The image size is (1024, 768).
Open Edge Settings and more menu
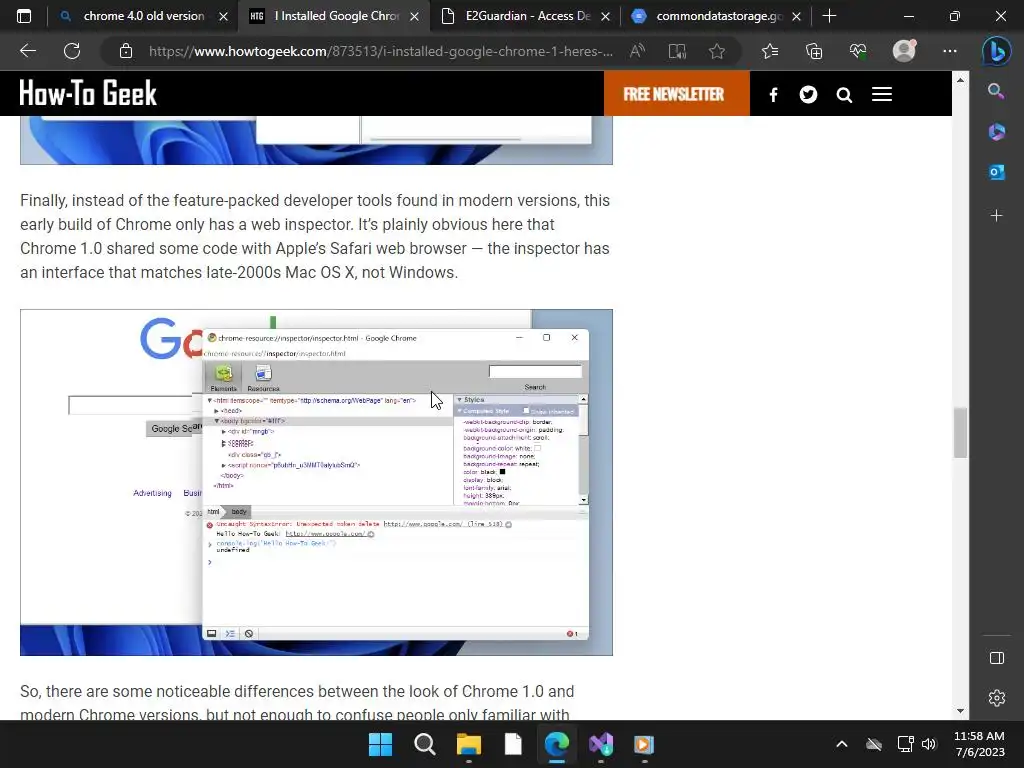[x=950, y=51]
